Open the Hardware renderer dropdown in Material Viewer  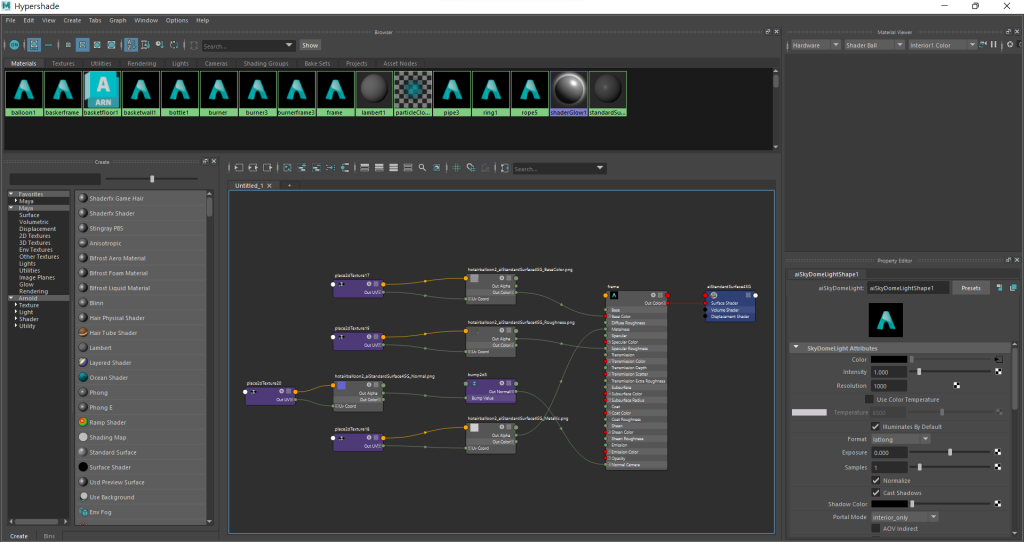tap(815, 45)
